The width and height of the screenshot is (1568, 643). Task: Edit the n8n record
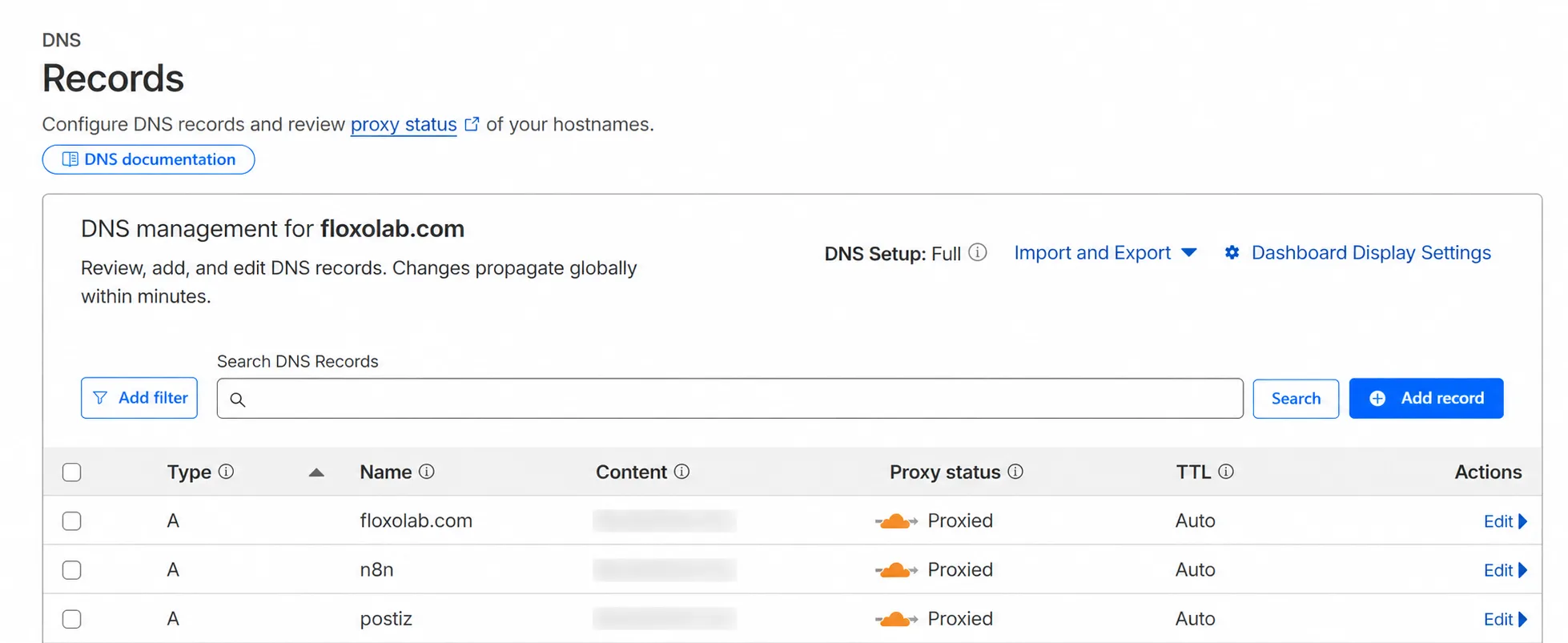coord(1506,570)
